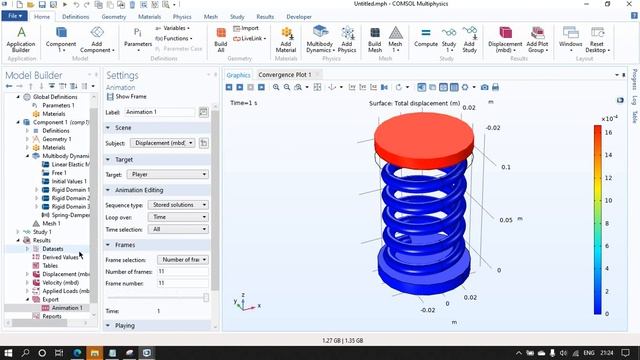The image size is (640, 360).
Task: Collapse the Playing section
Action: [108, 326]
